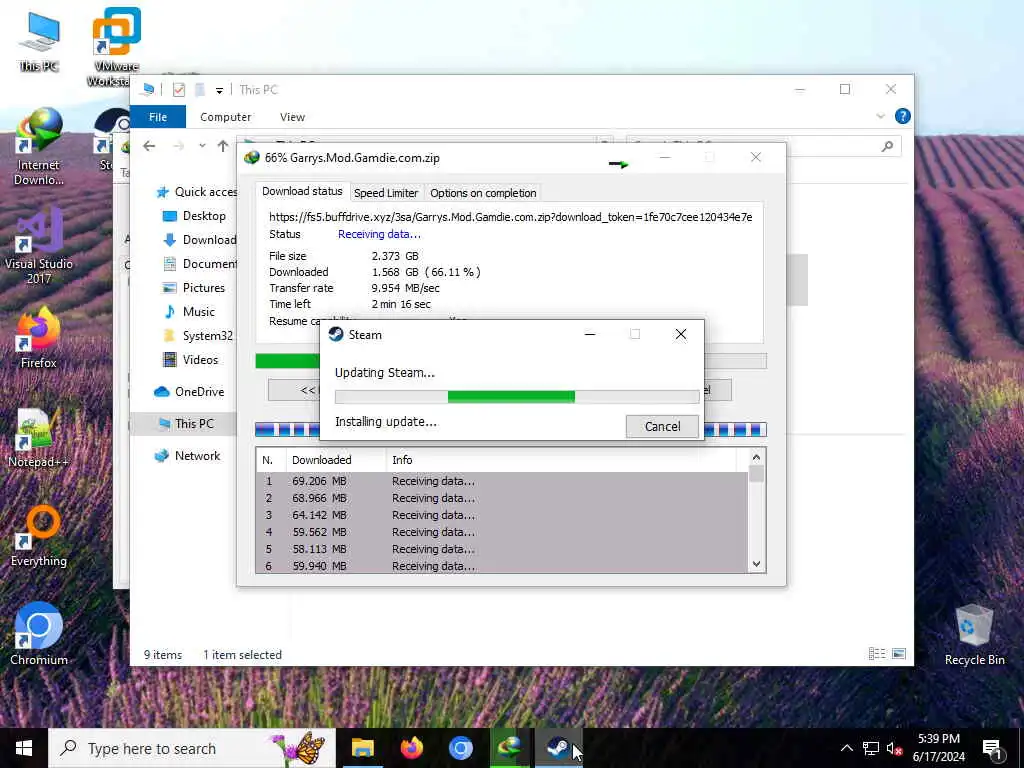Click Steam taskbar icon
The height and width of the screenshot is (768, 1024).
558,748
